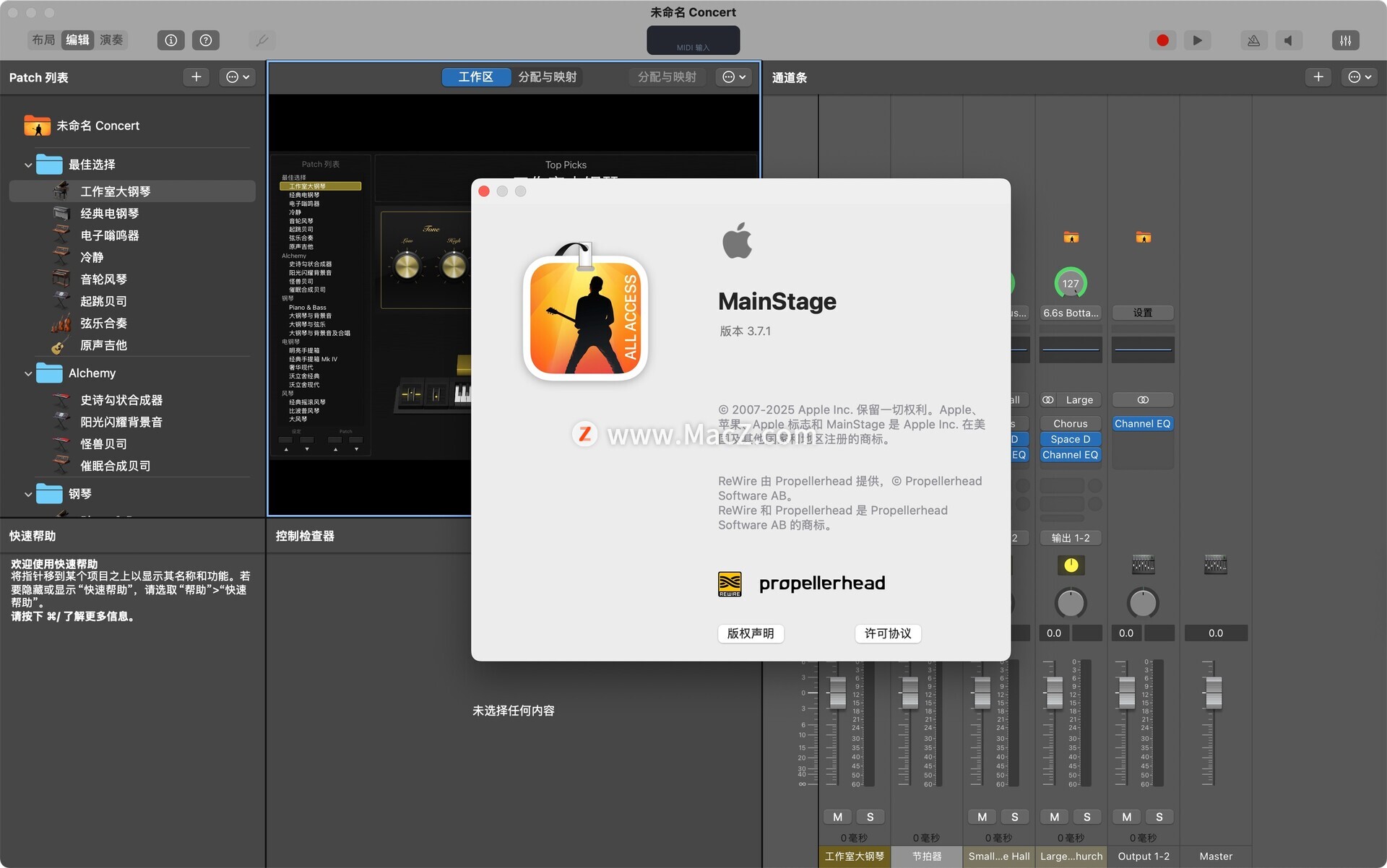Select the 电子嗡鸣器 patch icon
The width and height of the screenshot is (1387, 868).
coord(61,235)
